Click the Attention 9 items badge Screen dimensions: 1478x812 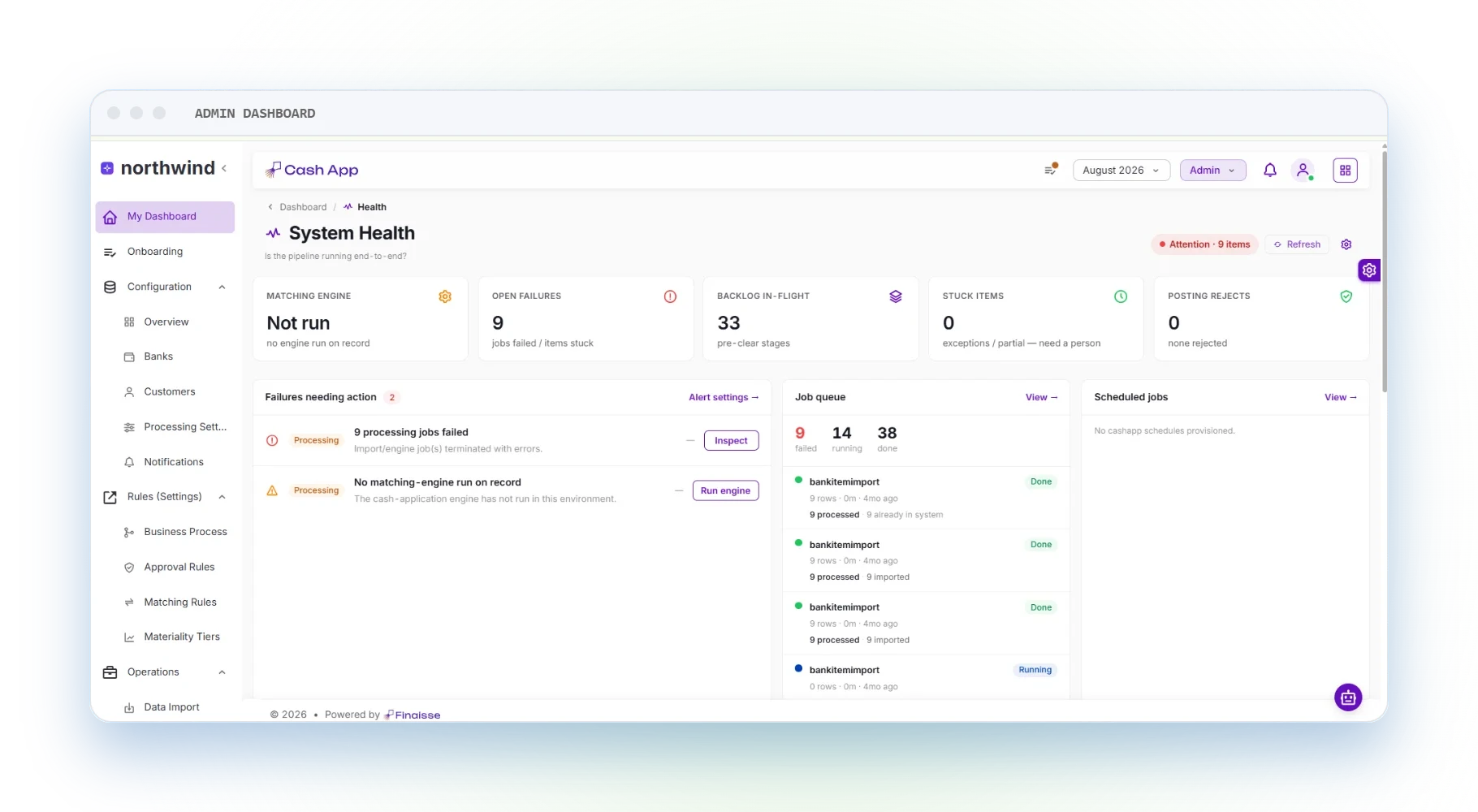1204,244
